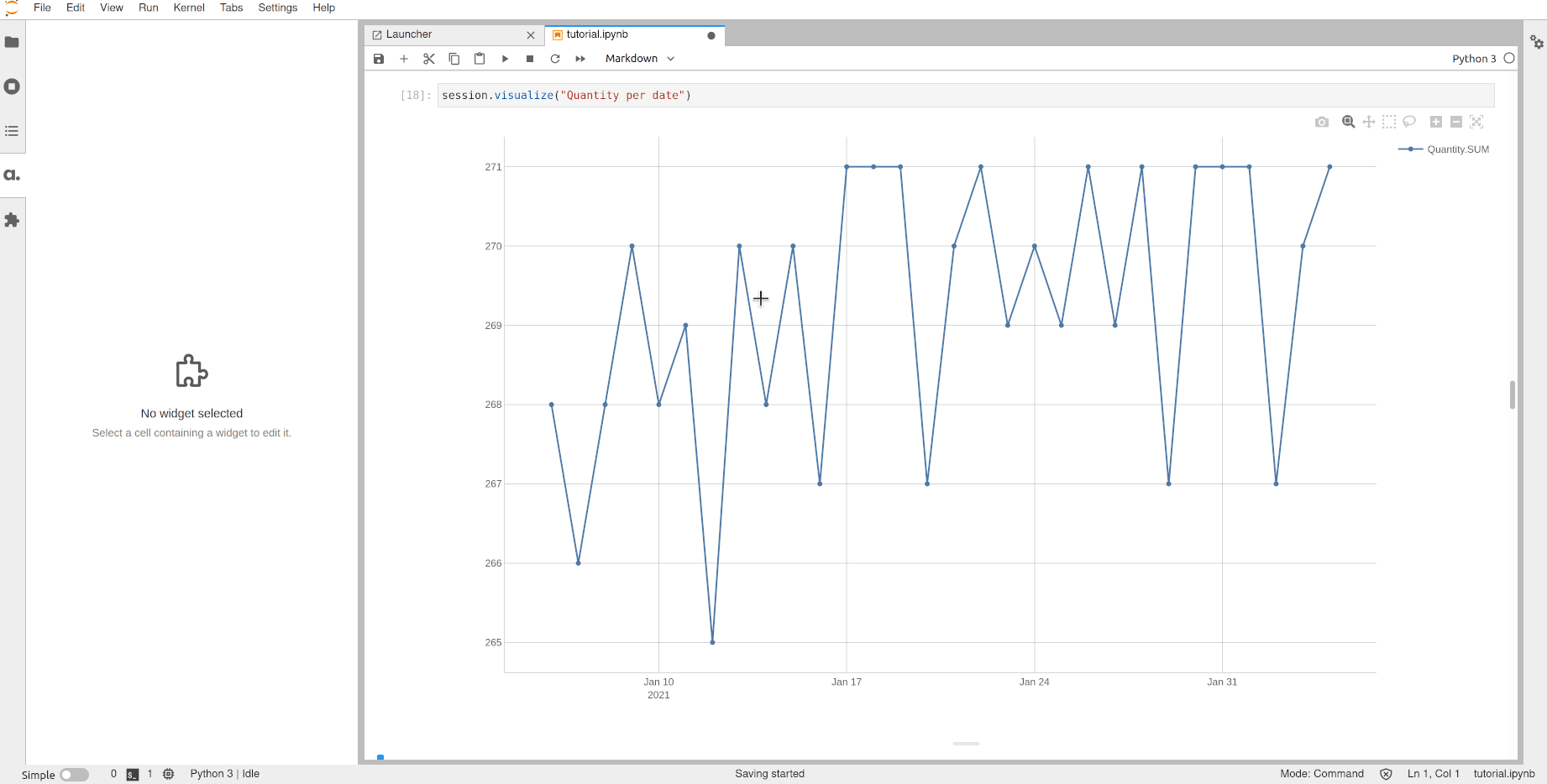The height and width of the screenshot is (784, 1547).
Task: Toggle Simple interface mode switch
Action: coord(74,775)
